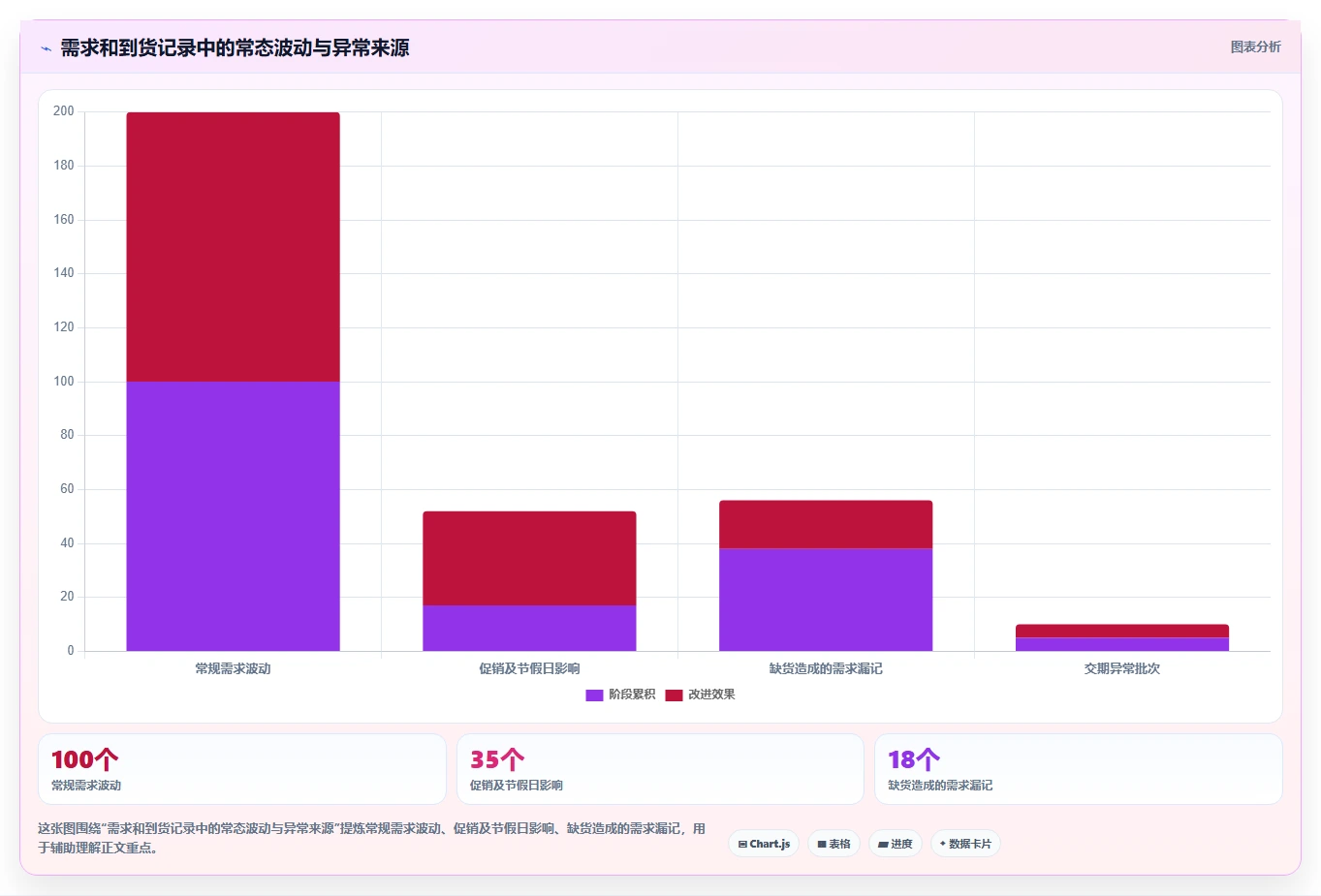Open the Chart.js tag chip

pyautogui.click(x=764, y=844)
